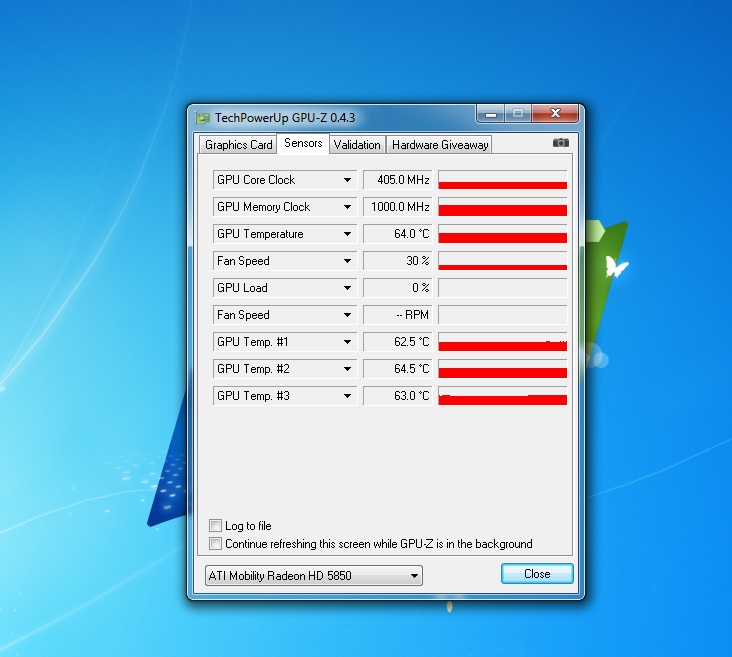This screenshot has height=657, width=732.
Task: Open the Validation tab
Action: tap(357, 145)
